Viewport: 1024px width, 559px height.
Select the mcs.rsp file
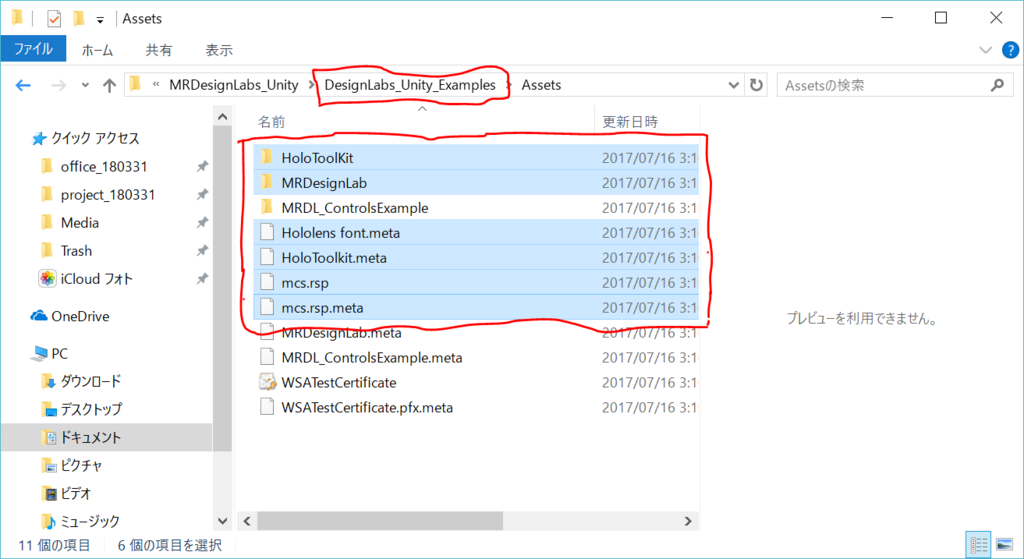point(475,283)
